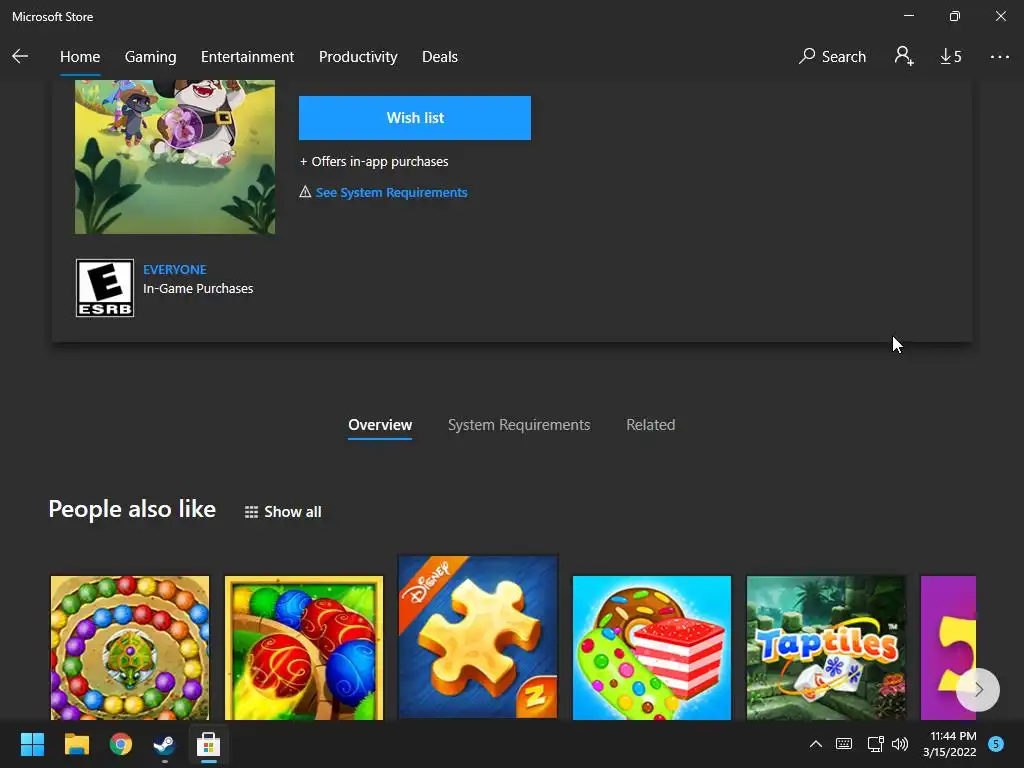The width and height of the screenshot is (1024, 768).
Task: Open the See System Requirements link
Action: (392, 193)
